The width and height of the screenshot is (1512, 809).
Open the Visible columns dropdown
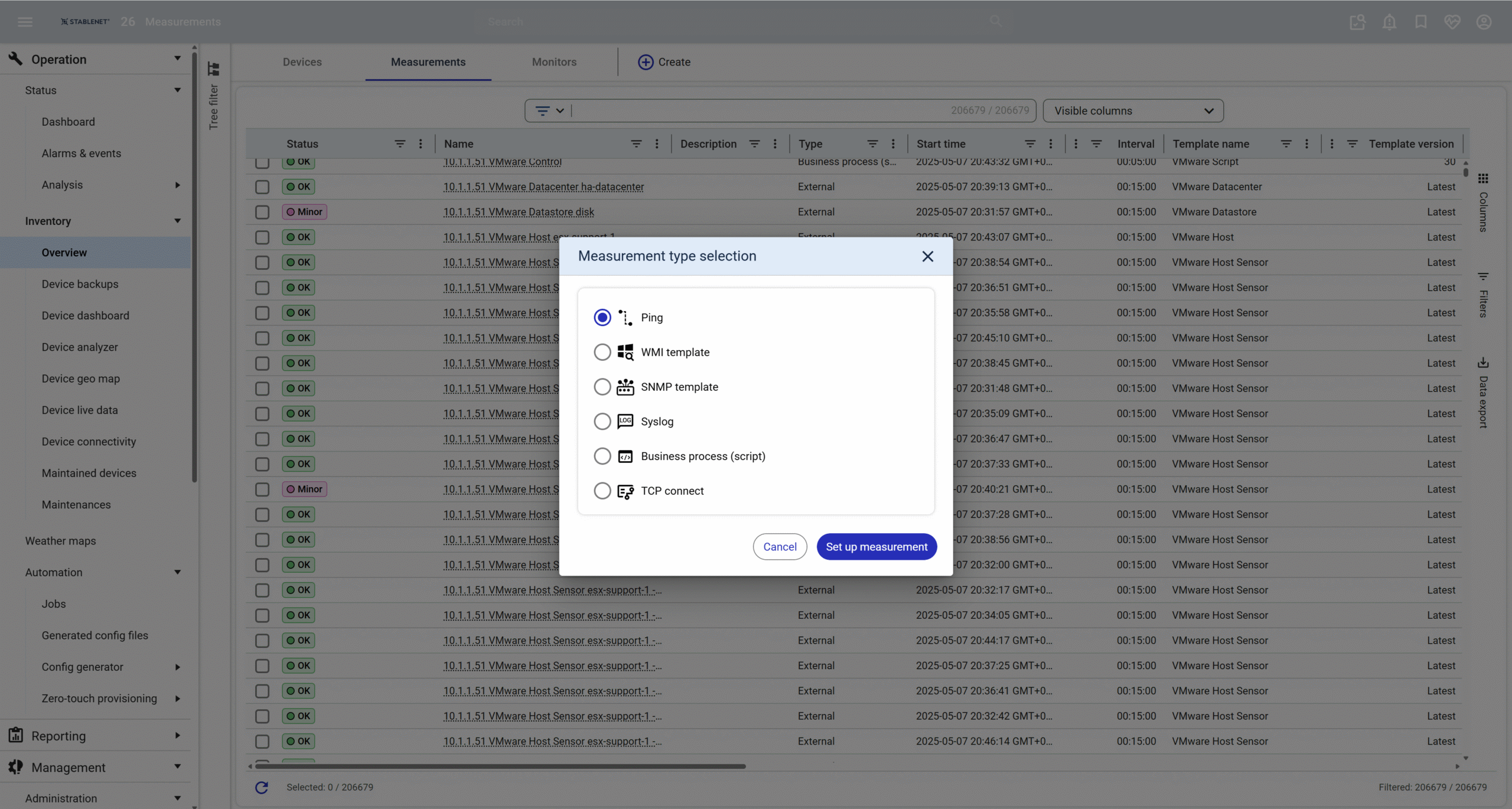click(1132, 111)
